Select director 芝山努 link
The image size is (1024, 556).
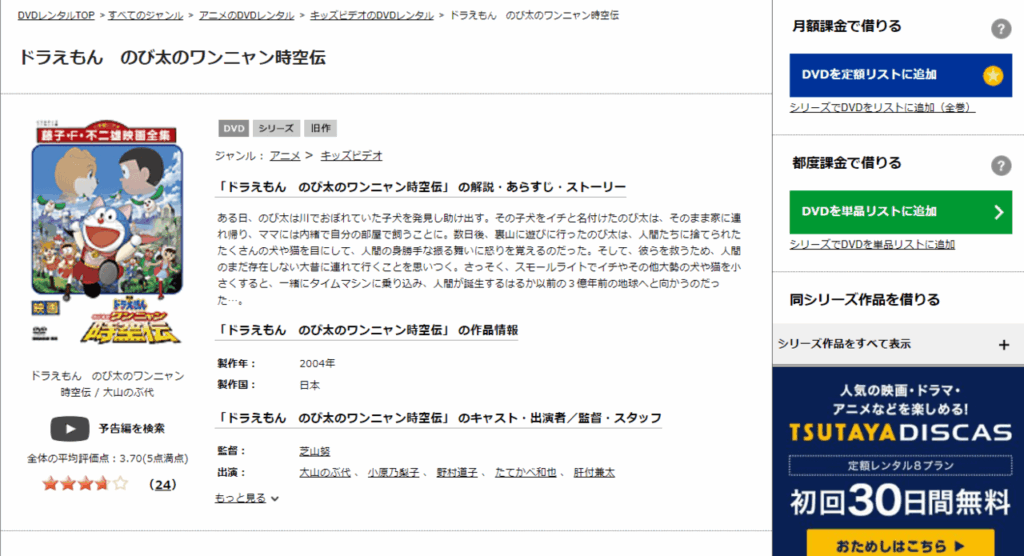coord(314,451)
